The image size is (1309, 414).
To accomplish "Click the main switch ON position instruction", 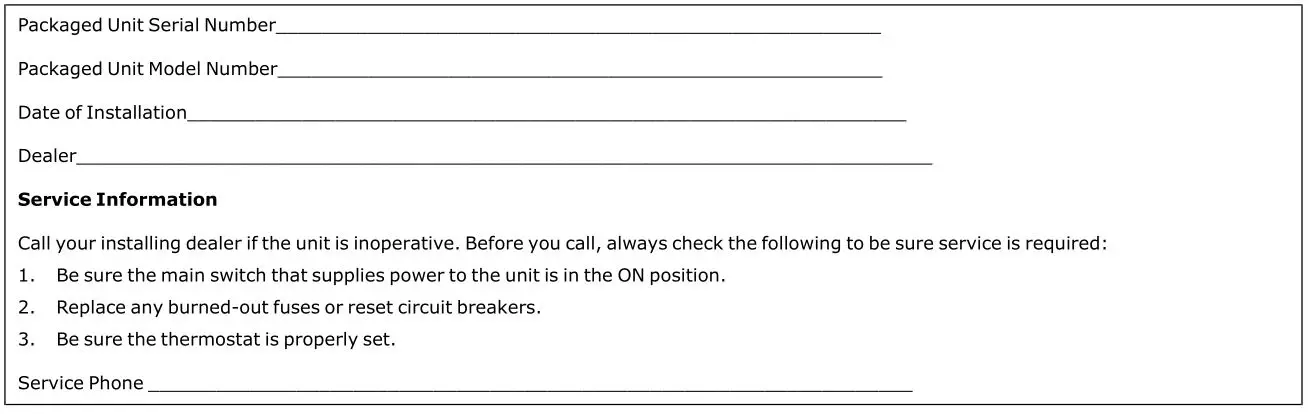I will coord(390,275).
